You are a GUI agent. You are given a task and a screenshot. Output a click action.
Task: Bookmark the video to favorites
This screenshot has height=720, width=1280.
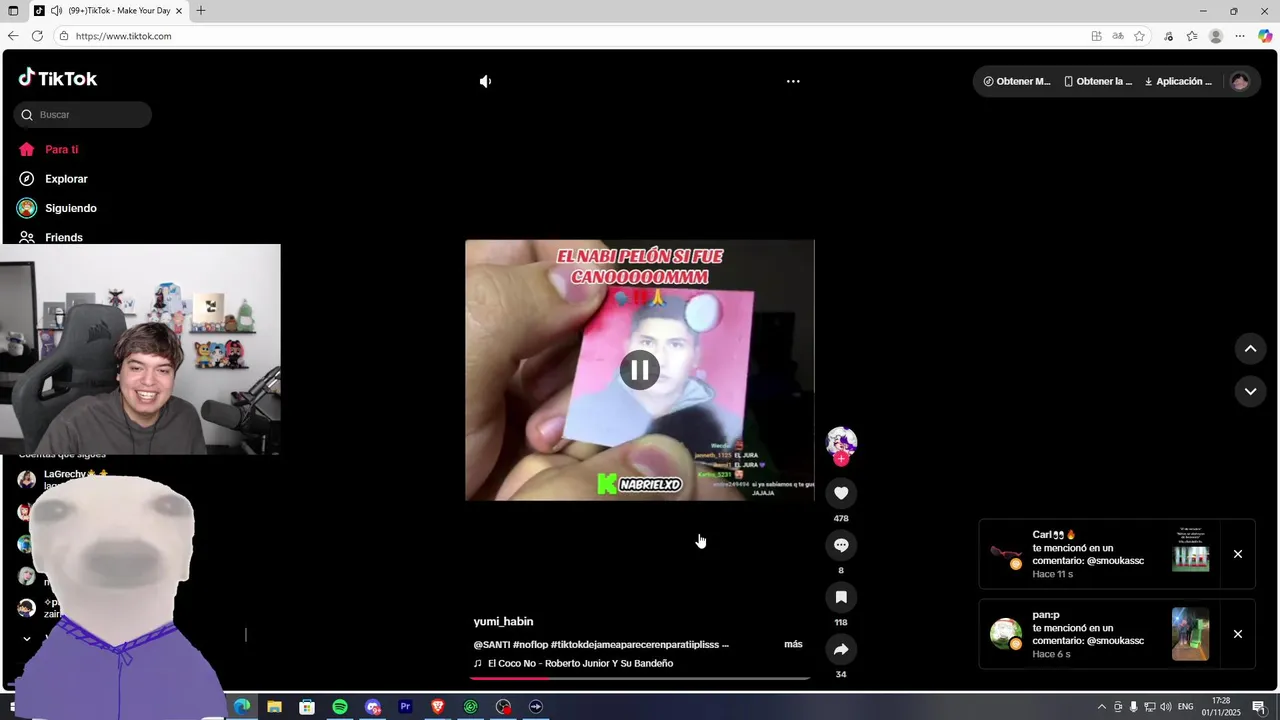point(841,597)
